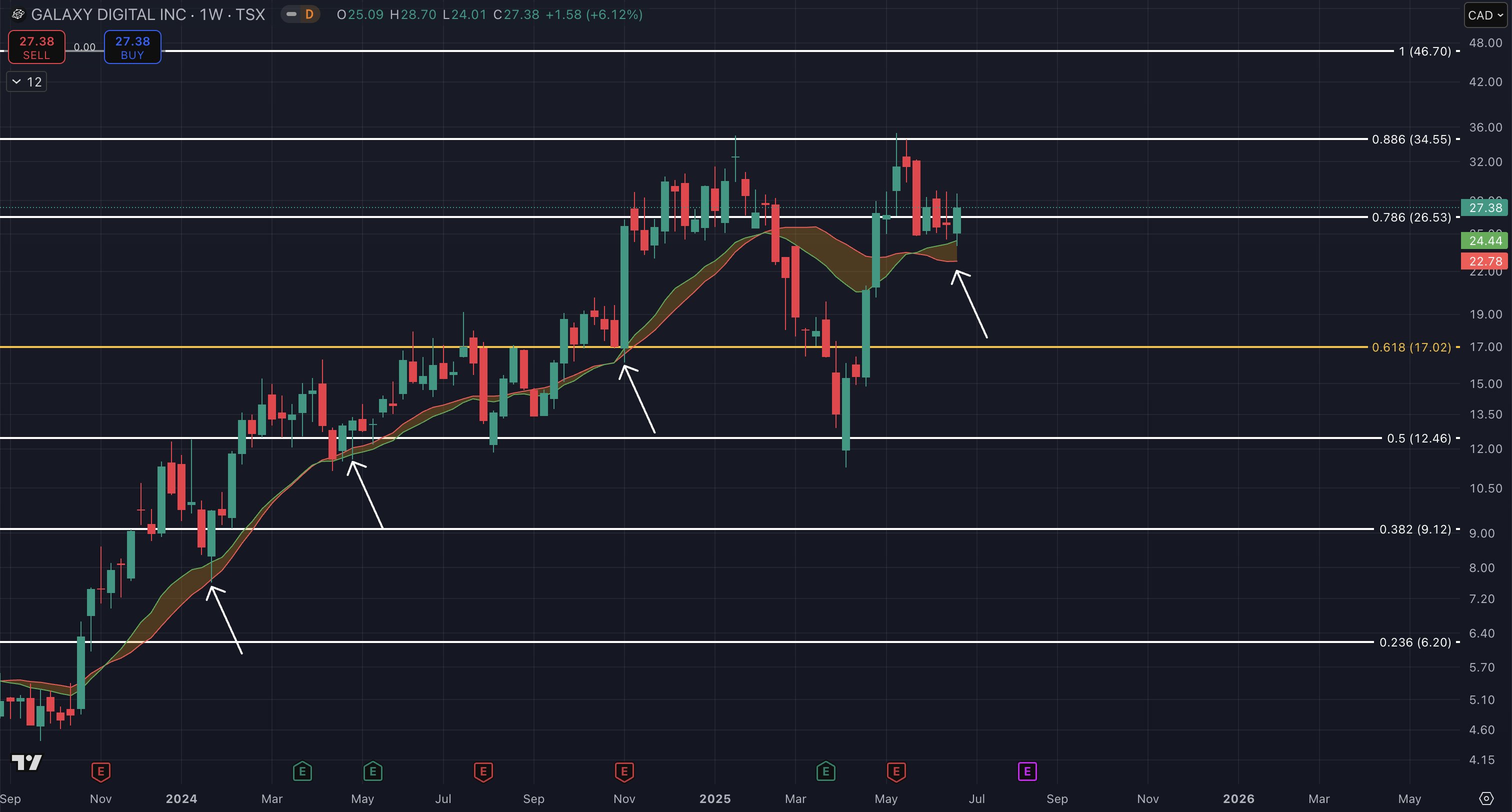Click the Jul label right of 2025 on time axis
The height and width of the screenshot is (812, 1512).
(976, 799)
